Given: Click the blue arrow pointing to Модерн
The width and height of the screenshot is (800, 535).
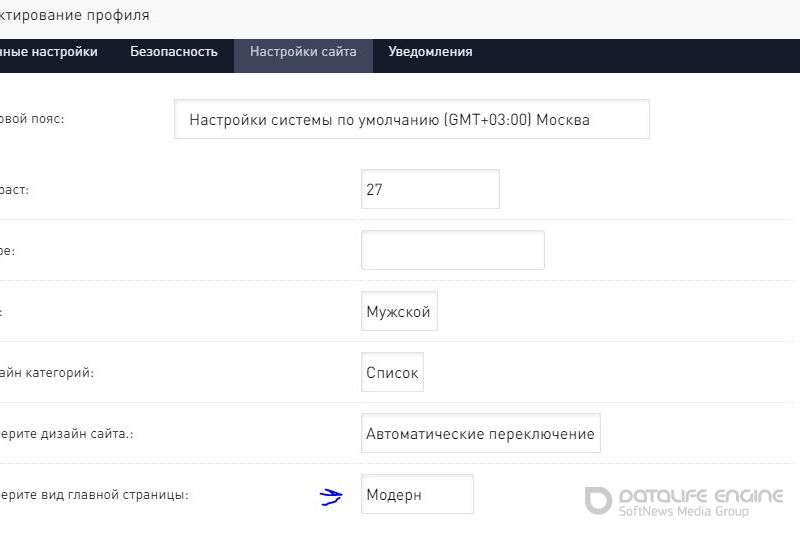Looking at the screenshot, I should coord(331,496).
